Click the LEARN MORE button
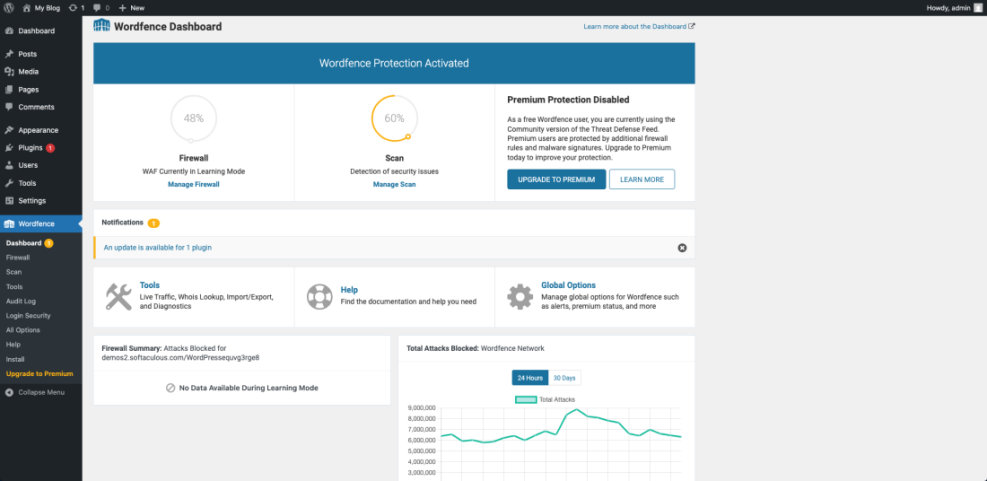The height and width of the screenshot is (481, 987). [x=641, y=179]
